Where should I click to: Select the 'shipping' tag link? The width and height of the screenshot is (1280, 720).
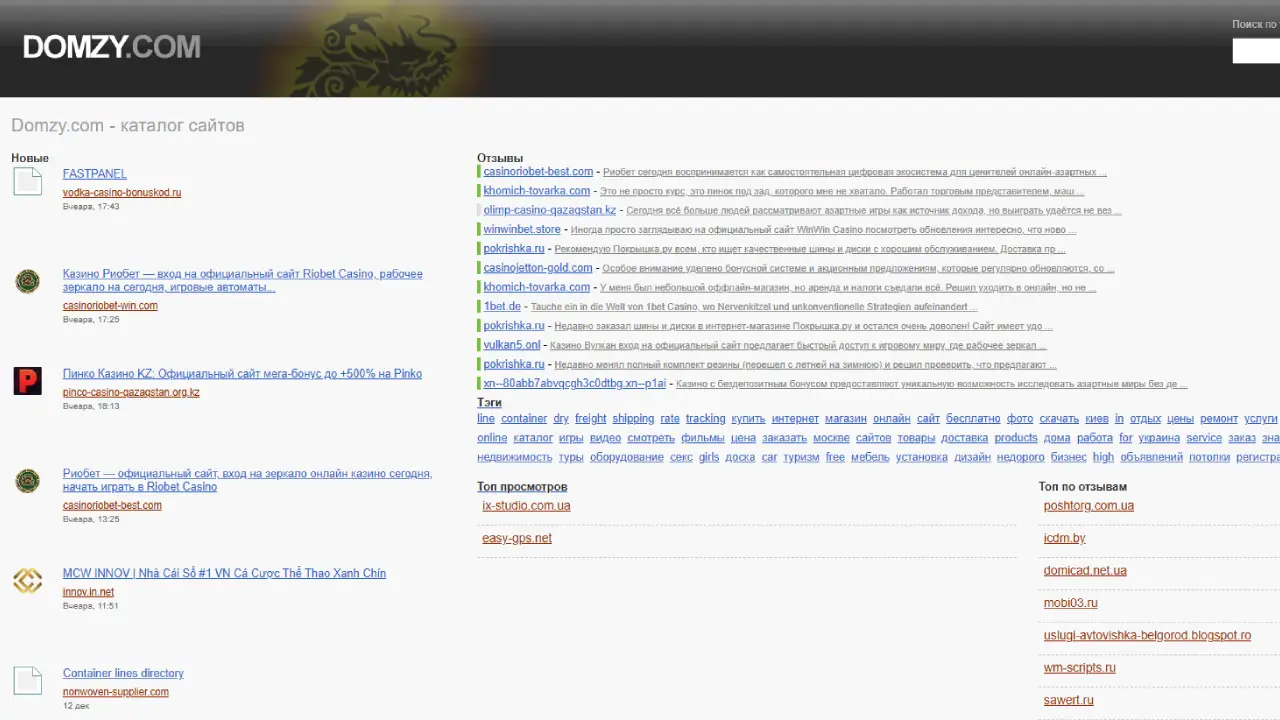click(x=633, y=419)
